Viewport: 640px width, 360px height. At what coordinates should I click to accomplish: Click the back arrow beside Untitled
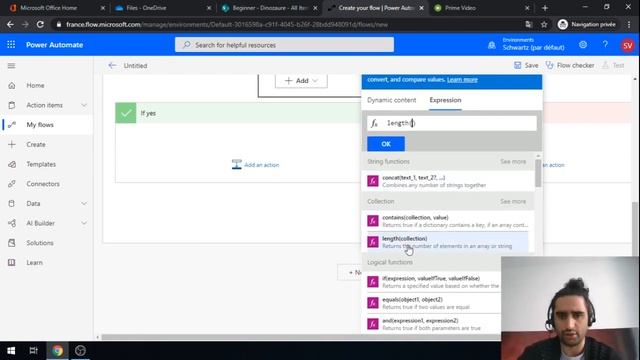pyautogui.click(x=112, y=65)
